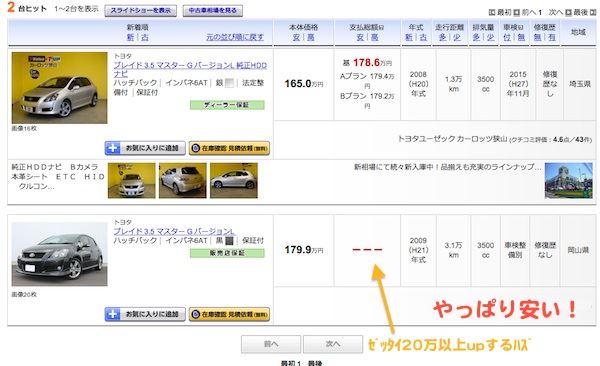Add the silver Blade to favorites (plus icon)
Screen dimensions: 600x366
pos(112,148)
